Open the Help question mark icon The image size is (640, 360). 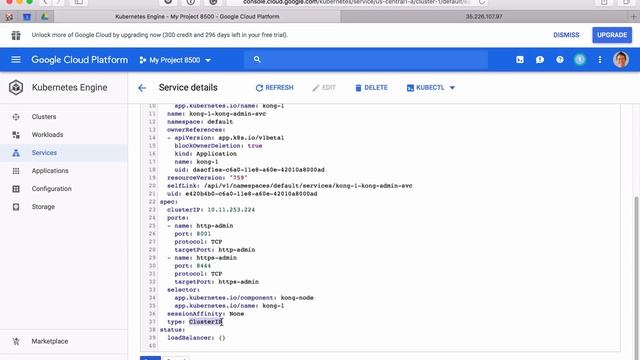[x=560, y=60]
